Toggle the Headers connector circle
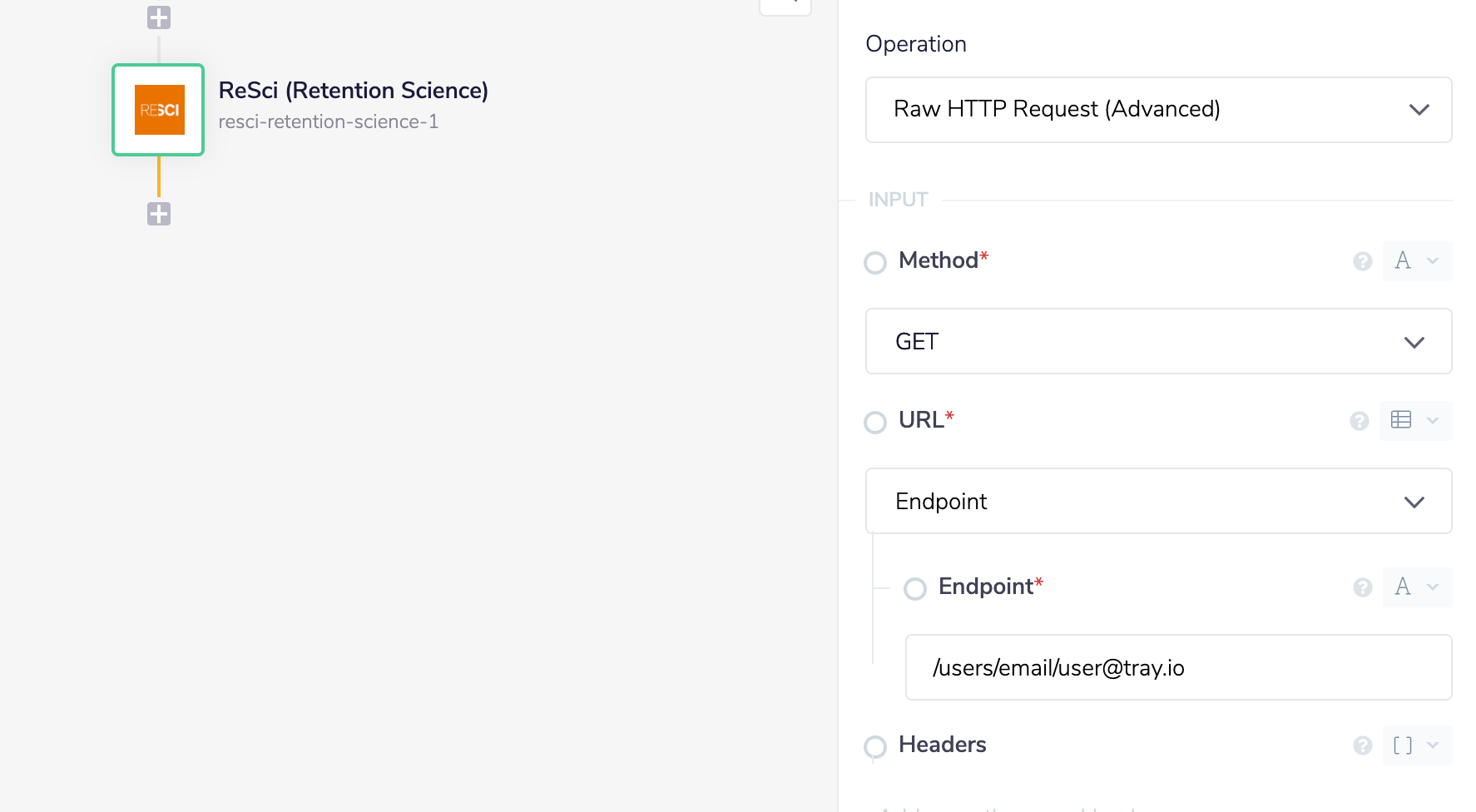Viewport: 1476px width, 812px height. pyautogui.click(x=875, y=747)
